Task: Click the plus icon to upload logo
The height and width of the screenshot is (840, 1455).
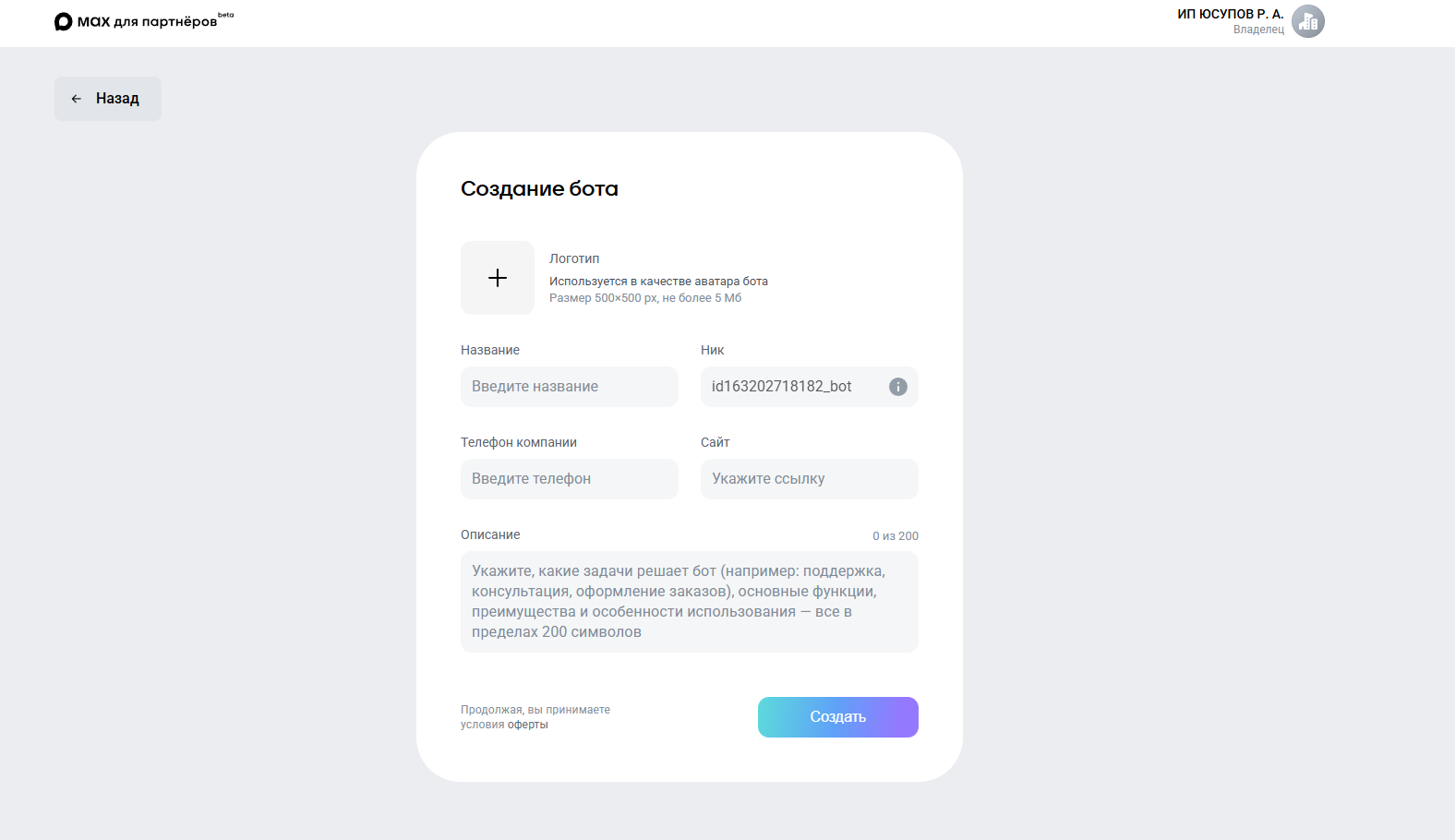Action: (x=498, y=278)
